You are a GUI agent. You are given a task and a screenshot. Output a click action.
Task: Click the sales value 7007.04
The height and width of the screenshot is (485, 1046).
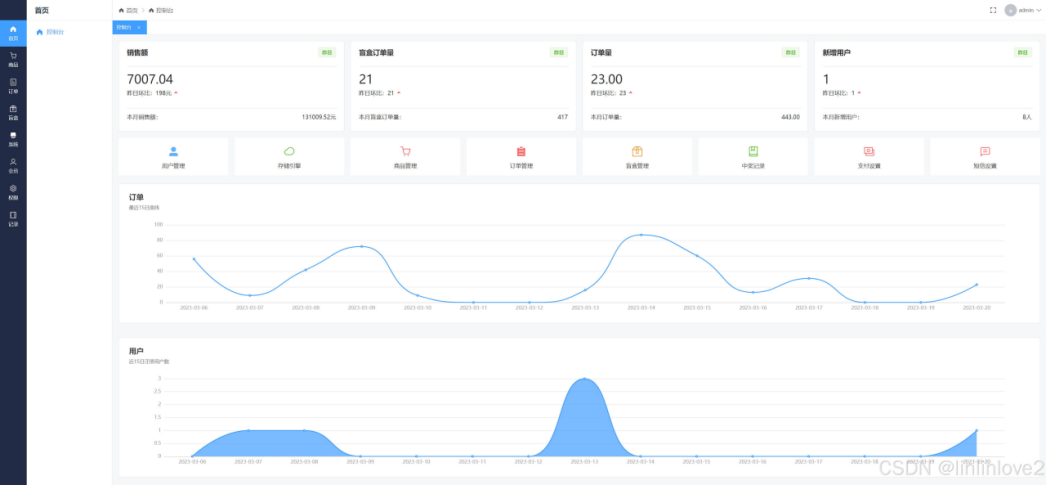coord(150,79)
